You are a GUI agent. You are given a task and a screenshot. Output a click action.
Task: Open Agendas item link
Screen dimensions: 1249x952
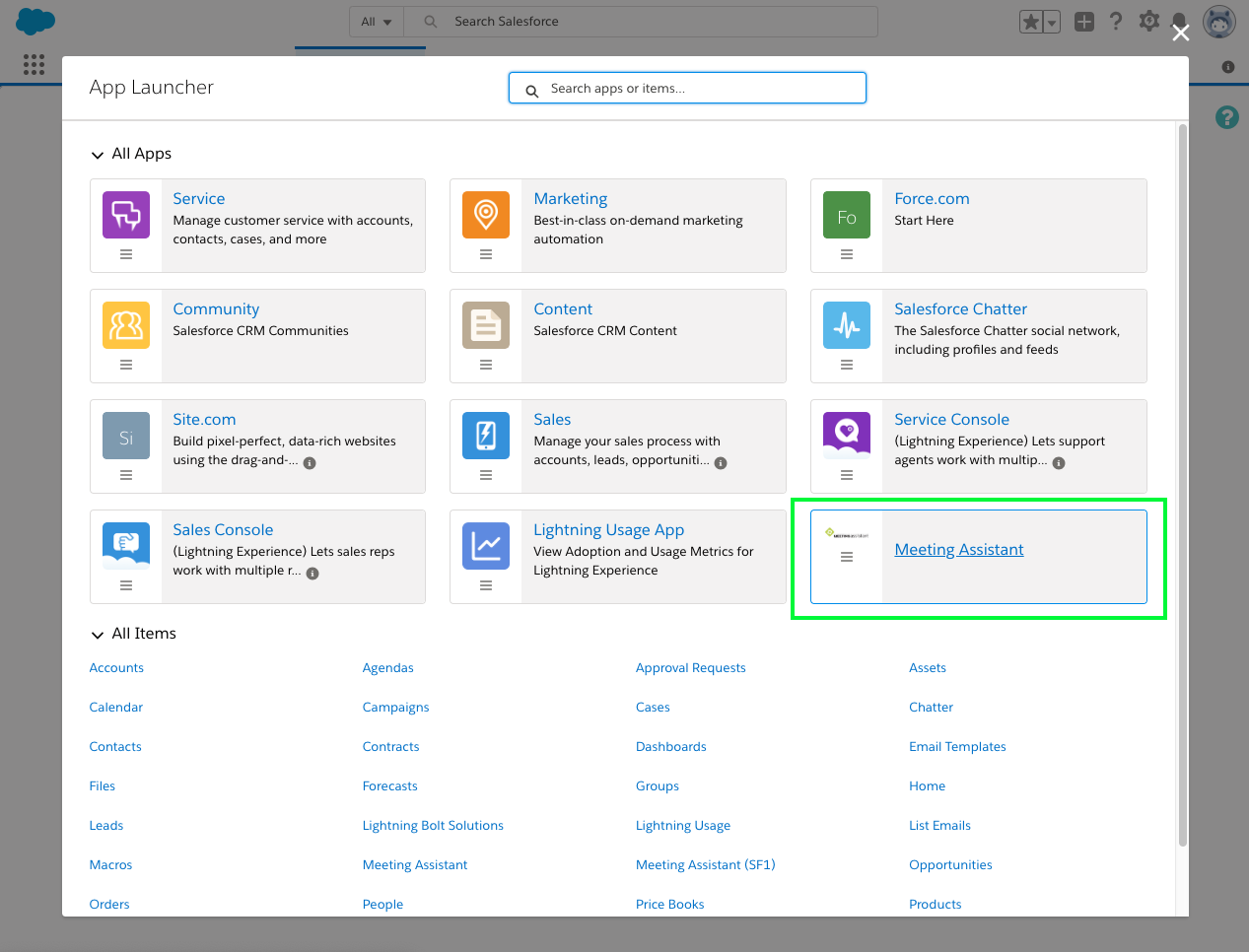[388, 667]
